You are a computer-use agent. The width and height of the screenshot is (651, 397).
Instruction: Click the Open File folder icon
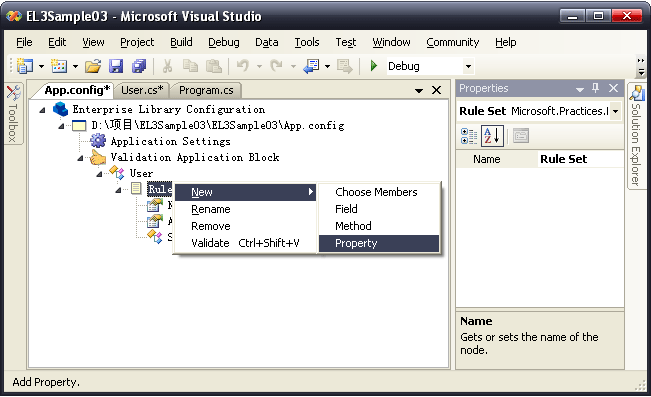pyautogui.click(x=93, y=66)
